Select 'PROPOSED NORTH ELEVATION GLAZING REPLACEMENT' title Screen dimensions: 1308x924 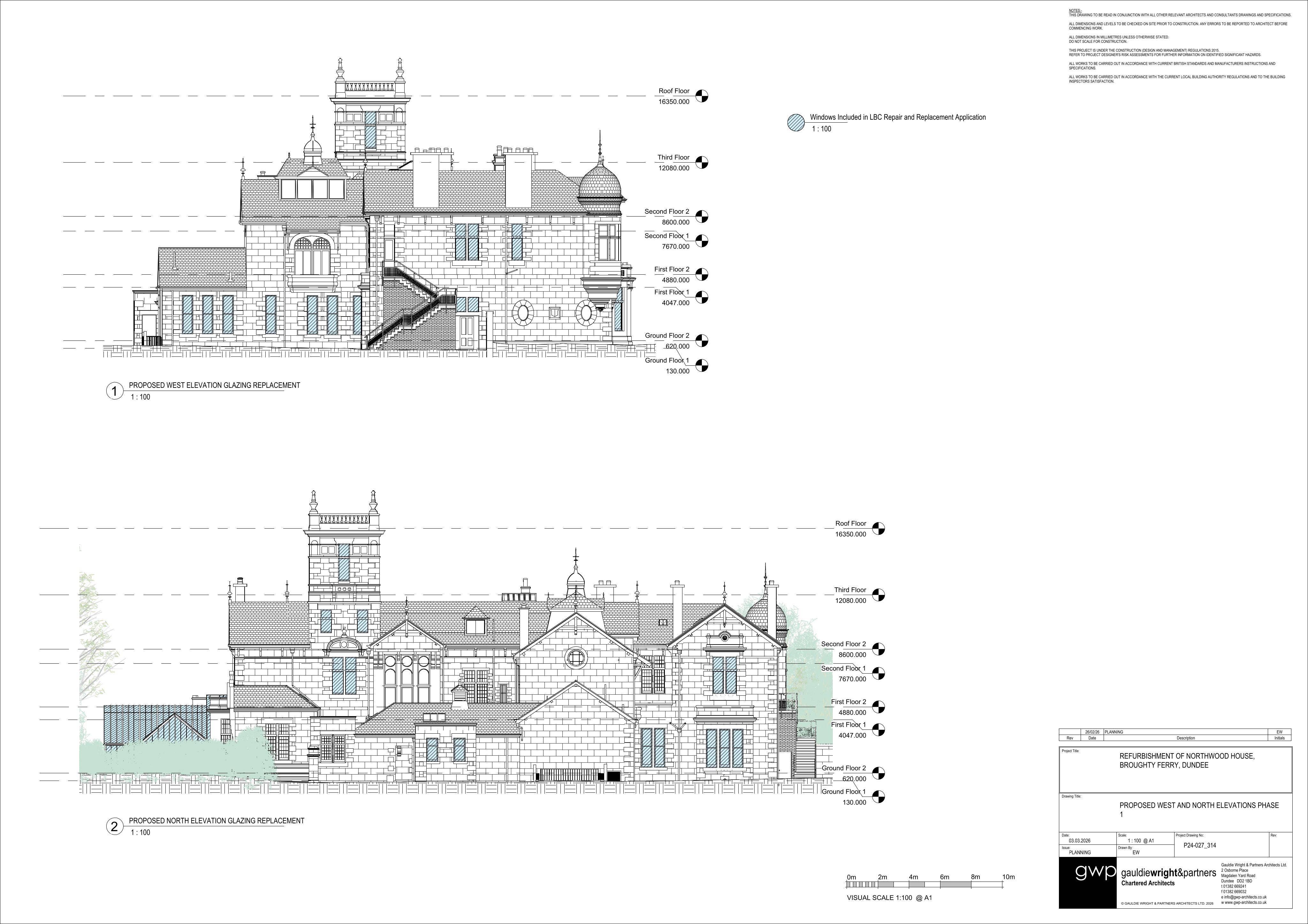(x=217, y=821)
